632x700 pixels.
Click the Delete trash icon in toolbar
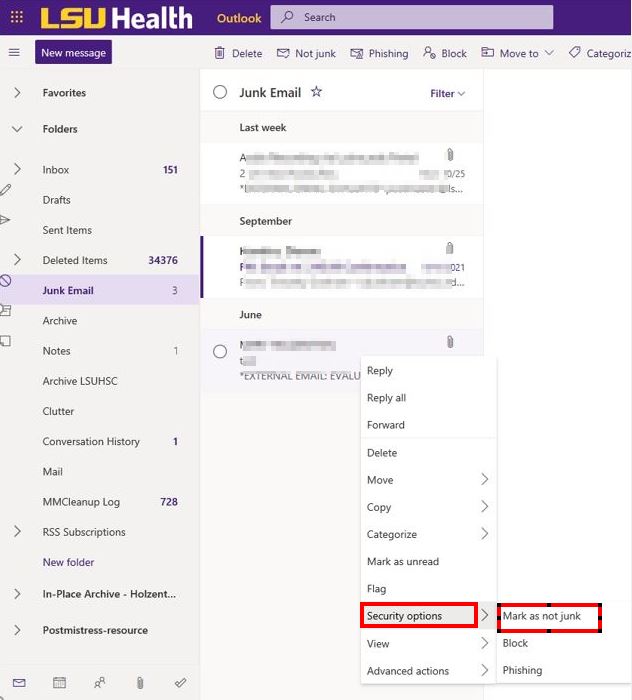pos(220,53)
